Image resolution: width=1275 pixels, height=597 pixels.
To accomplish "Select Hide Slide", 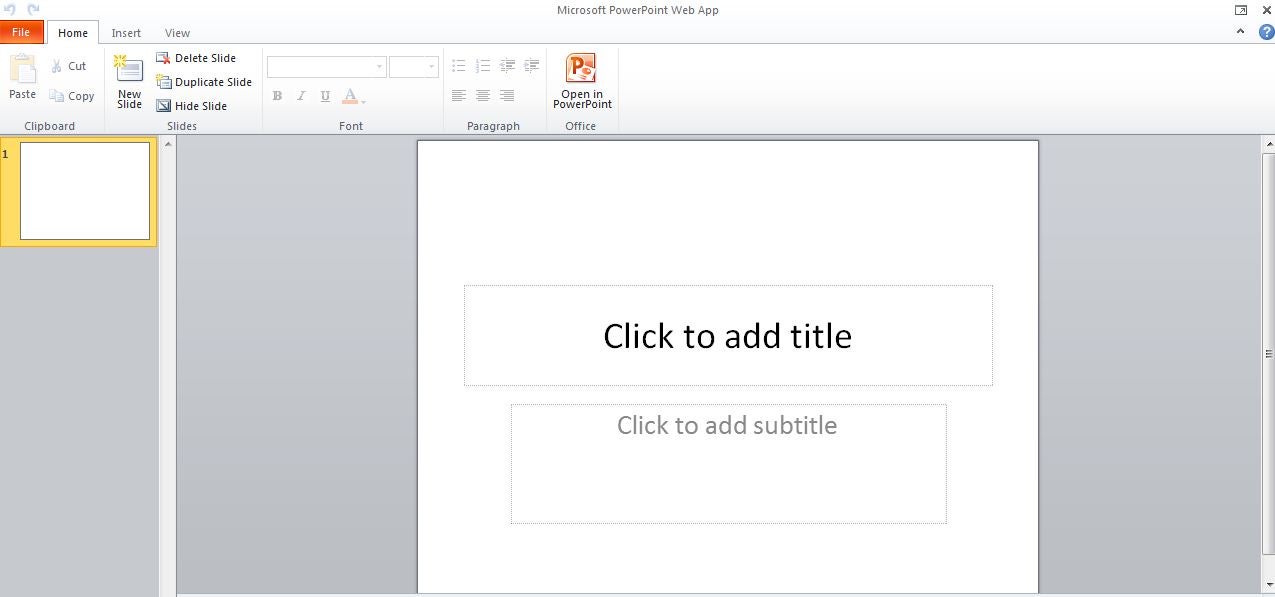I will (x=192, y=106).
